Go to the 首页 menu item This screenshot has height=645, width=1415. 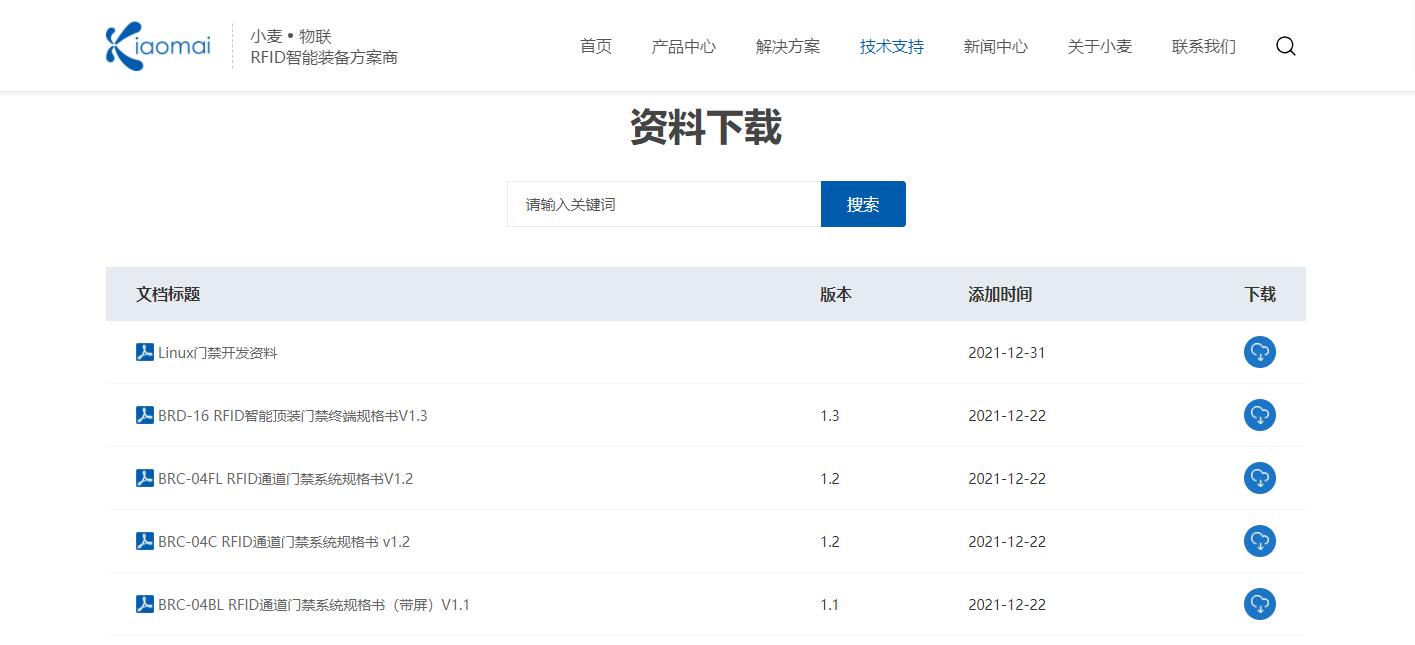(596, 46)
